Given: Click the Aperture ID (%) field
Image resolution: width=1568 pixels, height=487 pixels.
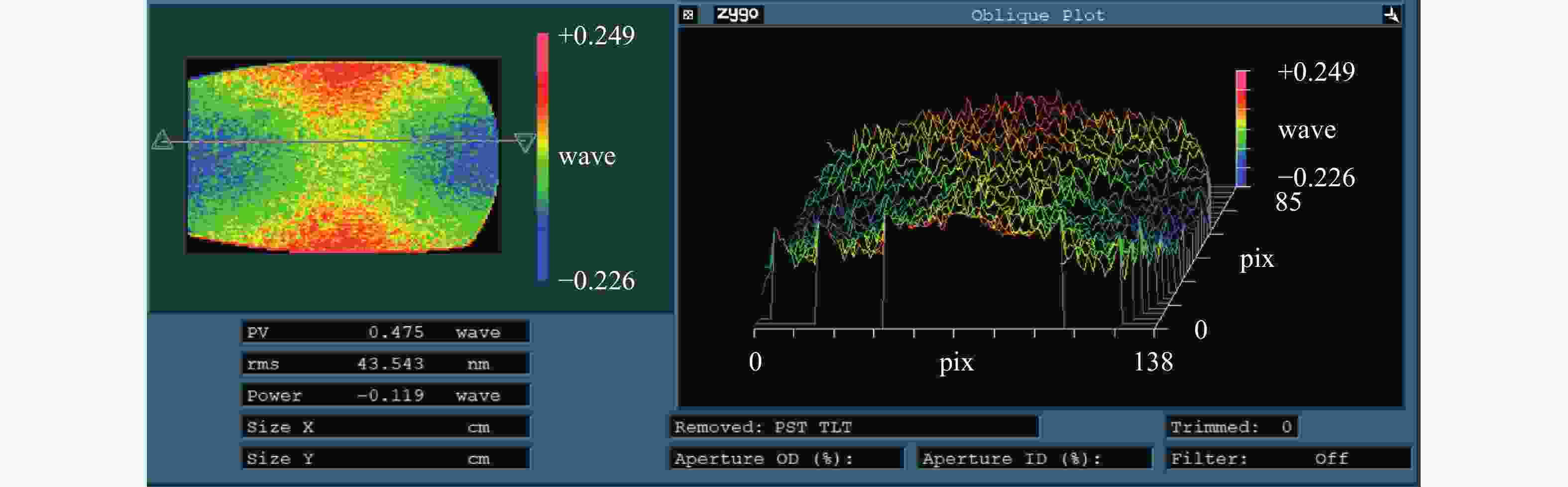Looking at the screenshot, I should (1034, 459).
